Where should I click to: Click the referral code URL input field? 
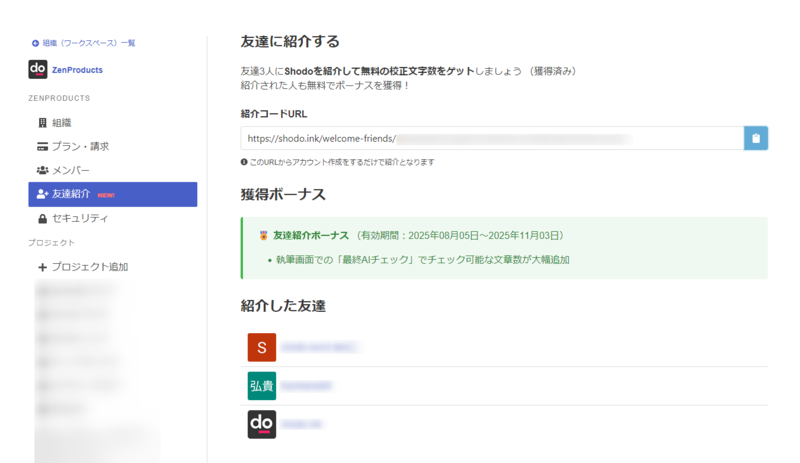coord(492,138)
